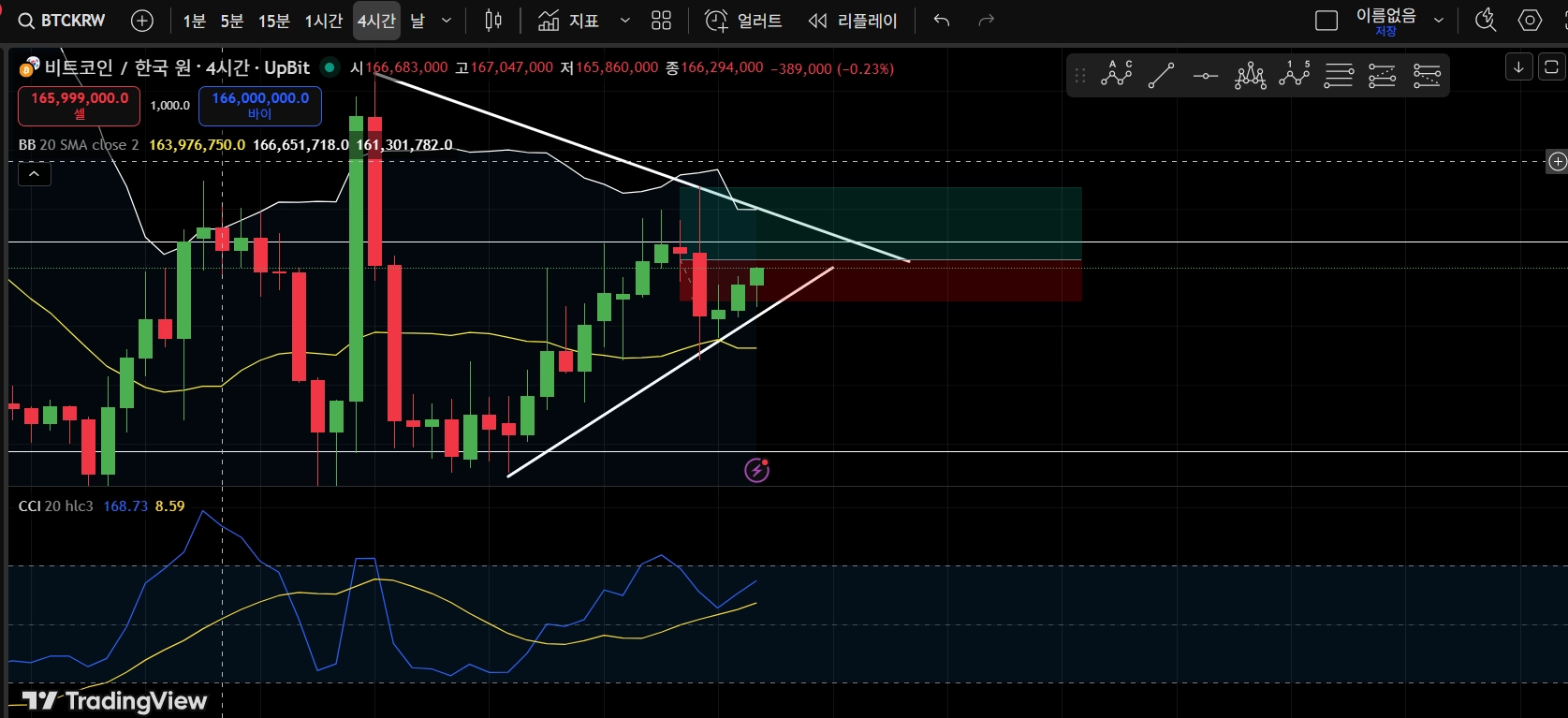Image resolution: width=1568 pixels, height=718 pixels.
Task: Click the close price value 166,294,000
Action: [x=722, y=68]
